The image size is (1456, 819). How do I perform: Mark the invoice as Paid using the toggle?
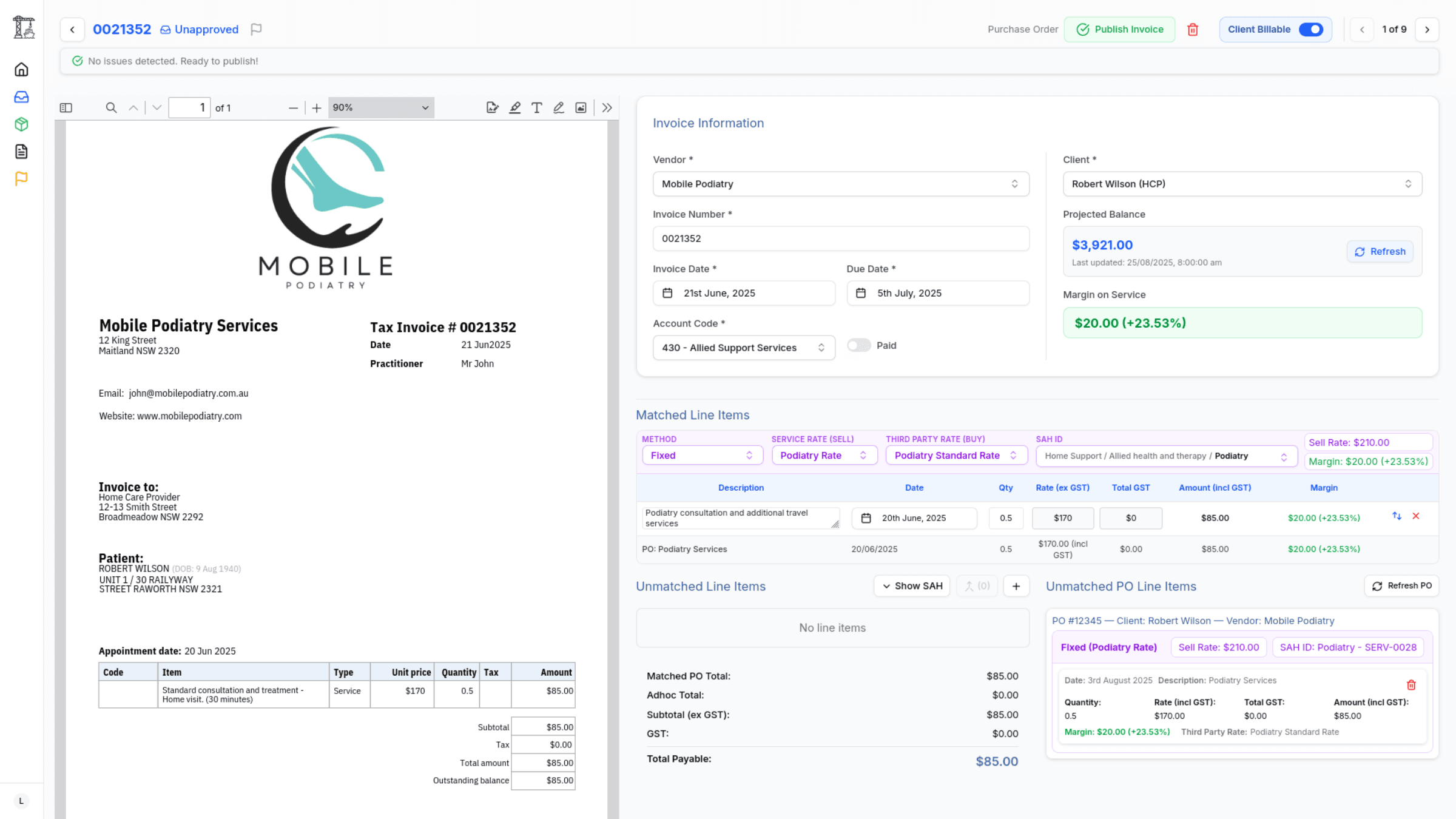tap(858, 345)
